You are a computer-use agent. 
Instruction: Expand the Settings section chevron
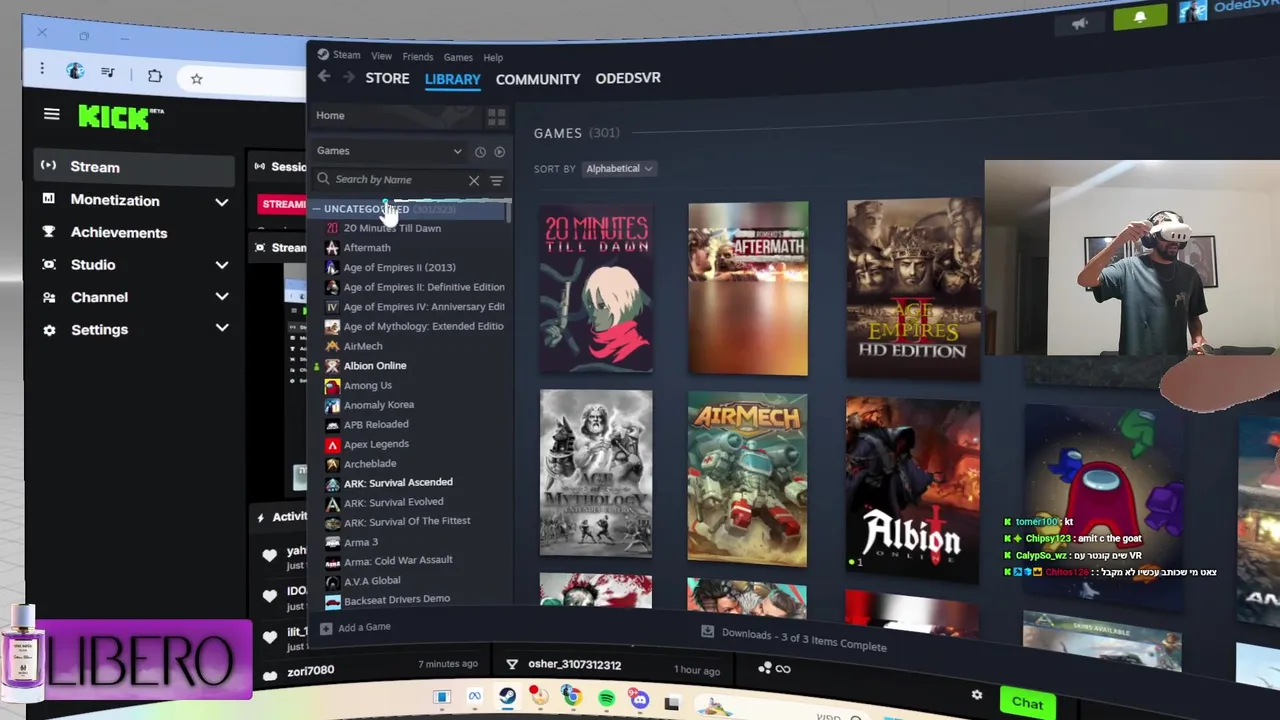221,328
